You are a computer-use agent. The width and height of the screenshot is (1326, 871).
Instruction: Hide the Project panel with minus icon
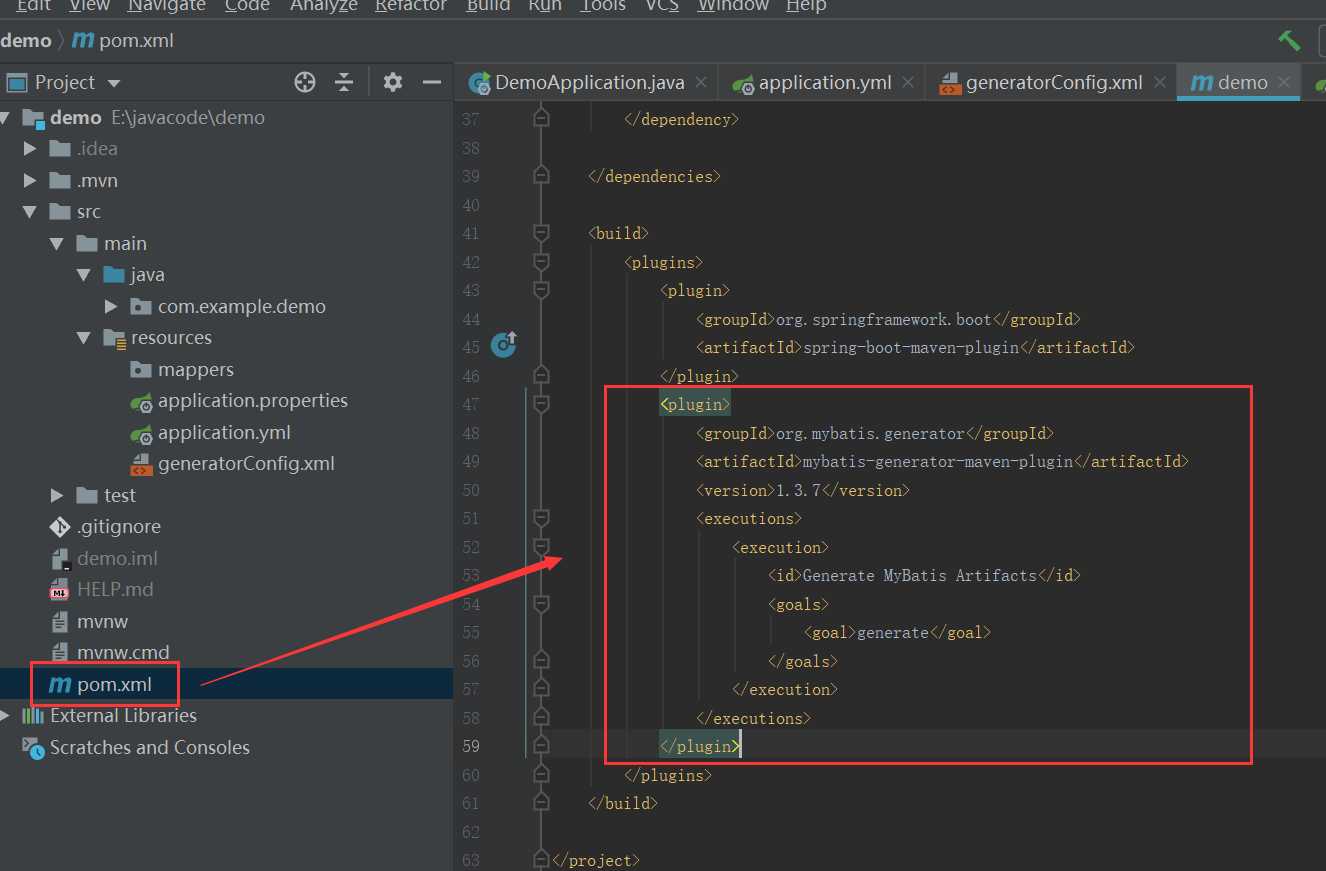(x=432, y=82)
